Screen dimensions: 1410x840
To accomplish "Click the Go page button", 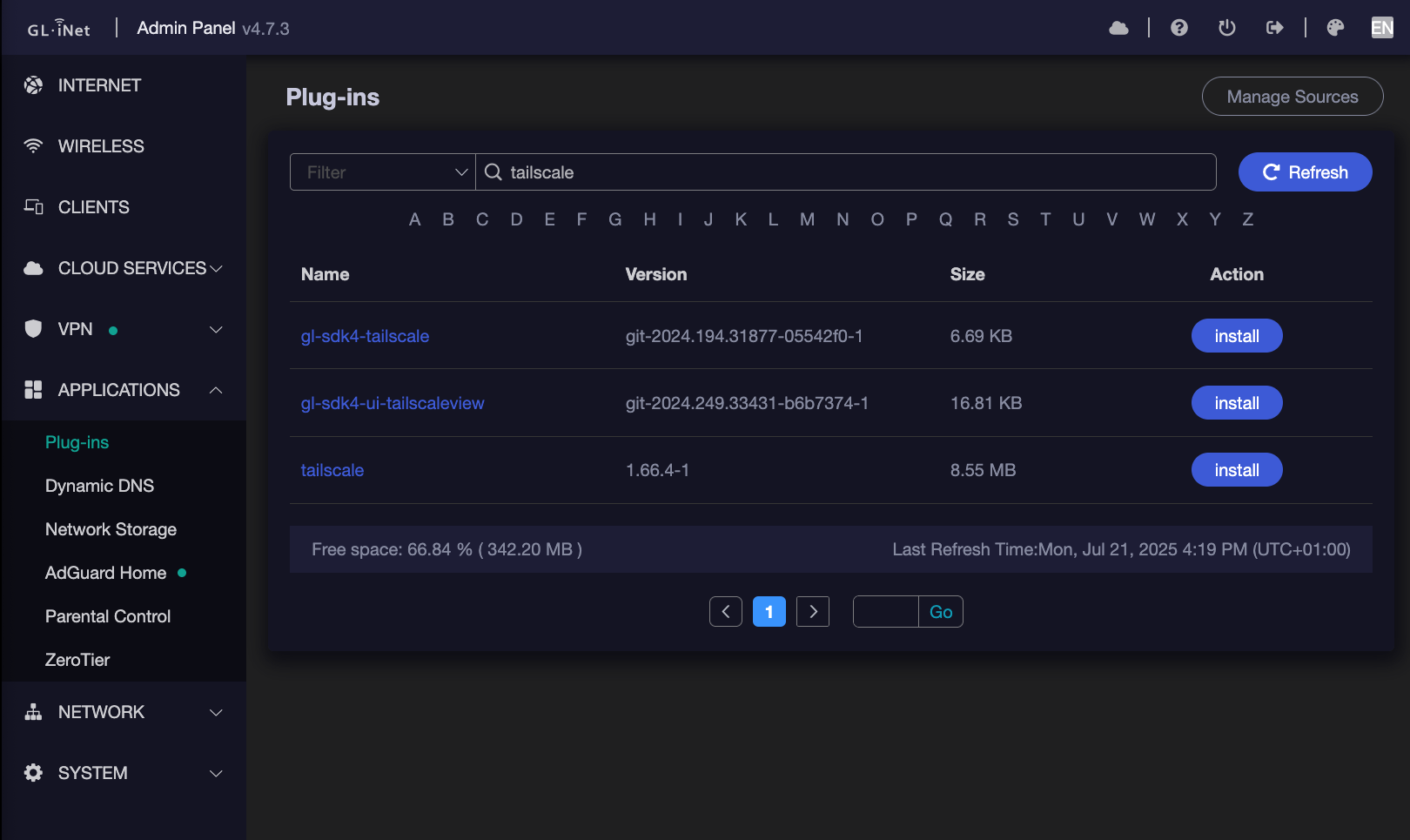I will click(x=941, y=612).
